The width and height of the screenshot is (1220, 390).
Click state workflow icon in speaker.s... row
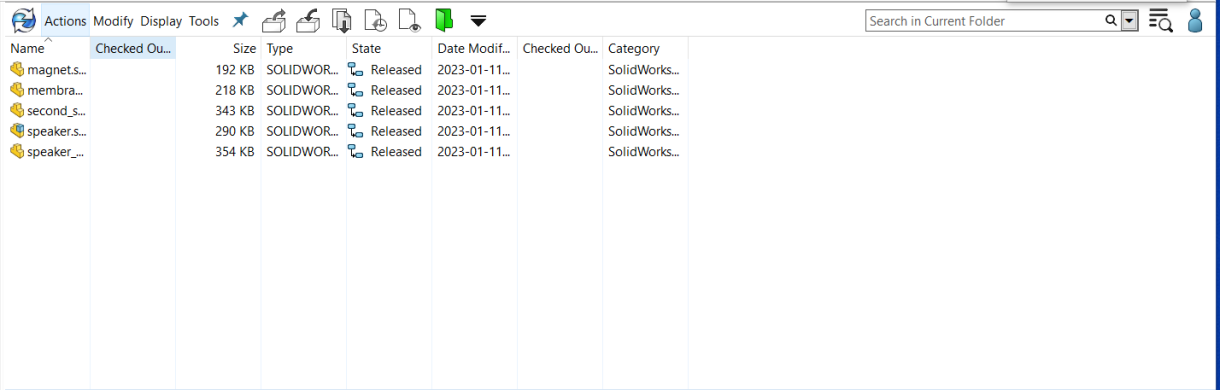coord(355,131)
